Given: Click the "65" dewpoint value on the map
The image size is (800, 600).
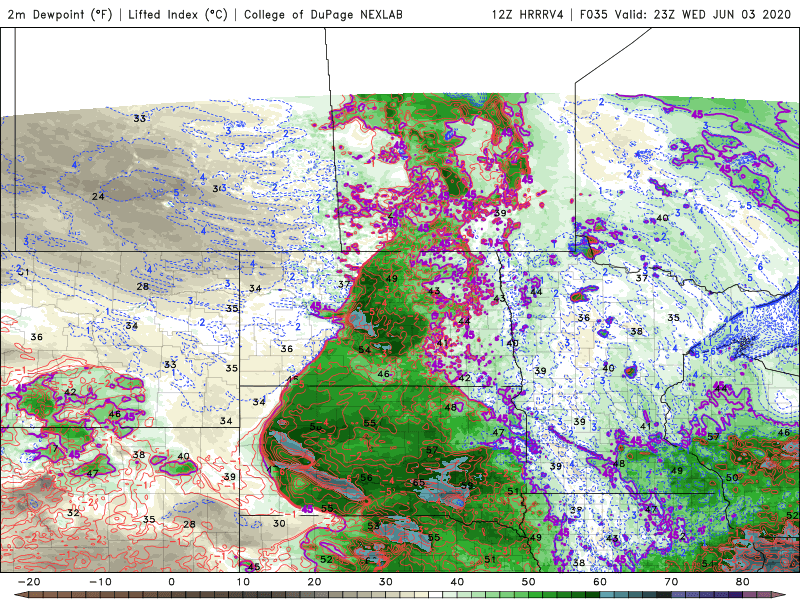Looking at the screenshot, I should 419,483.
